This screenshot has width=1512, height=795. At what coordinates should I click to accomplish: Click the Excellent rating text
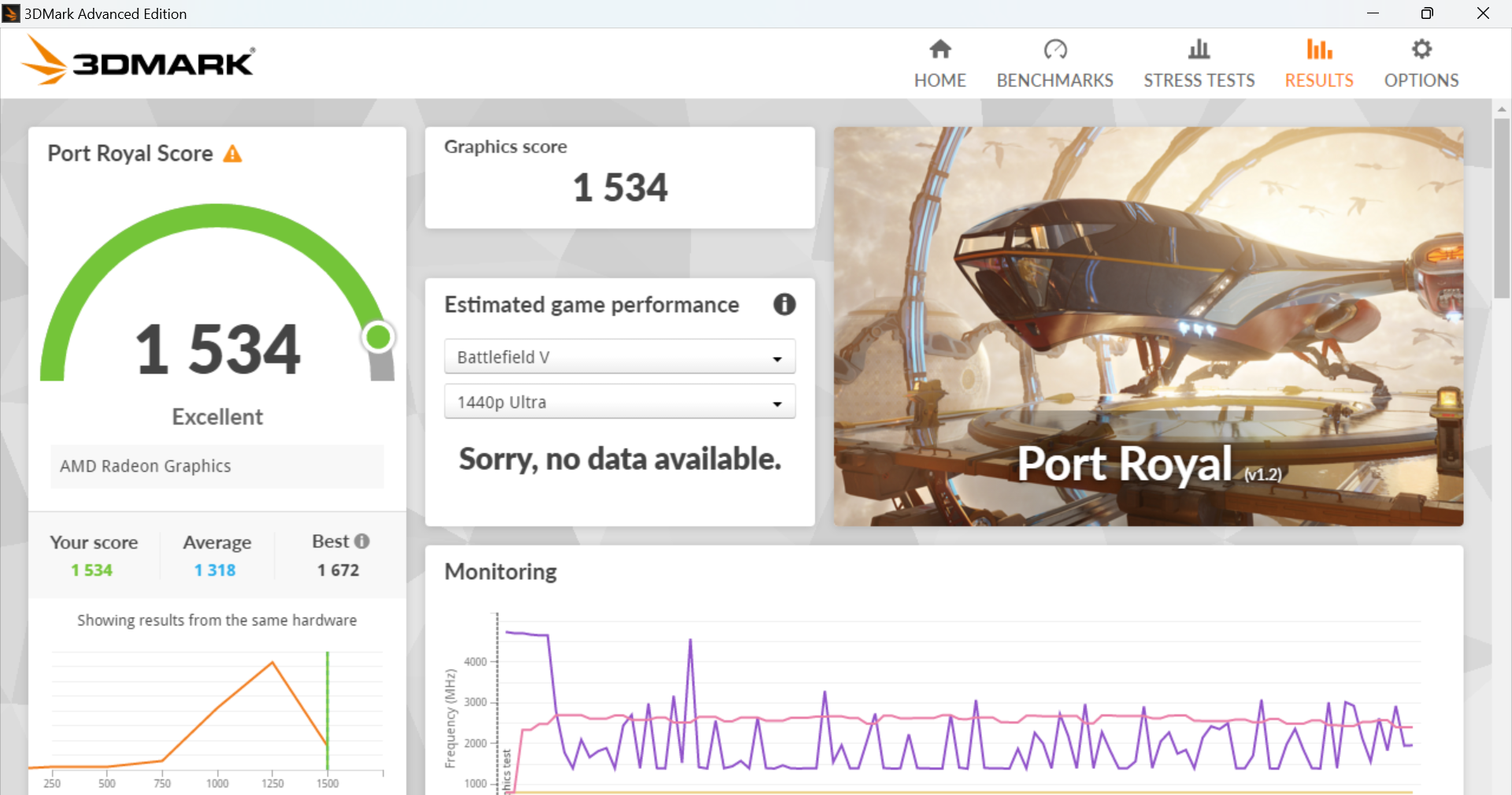click(217, 417)
